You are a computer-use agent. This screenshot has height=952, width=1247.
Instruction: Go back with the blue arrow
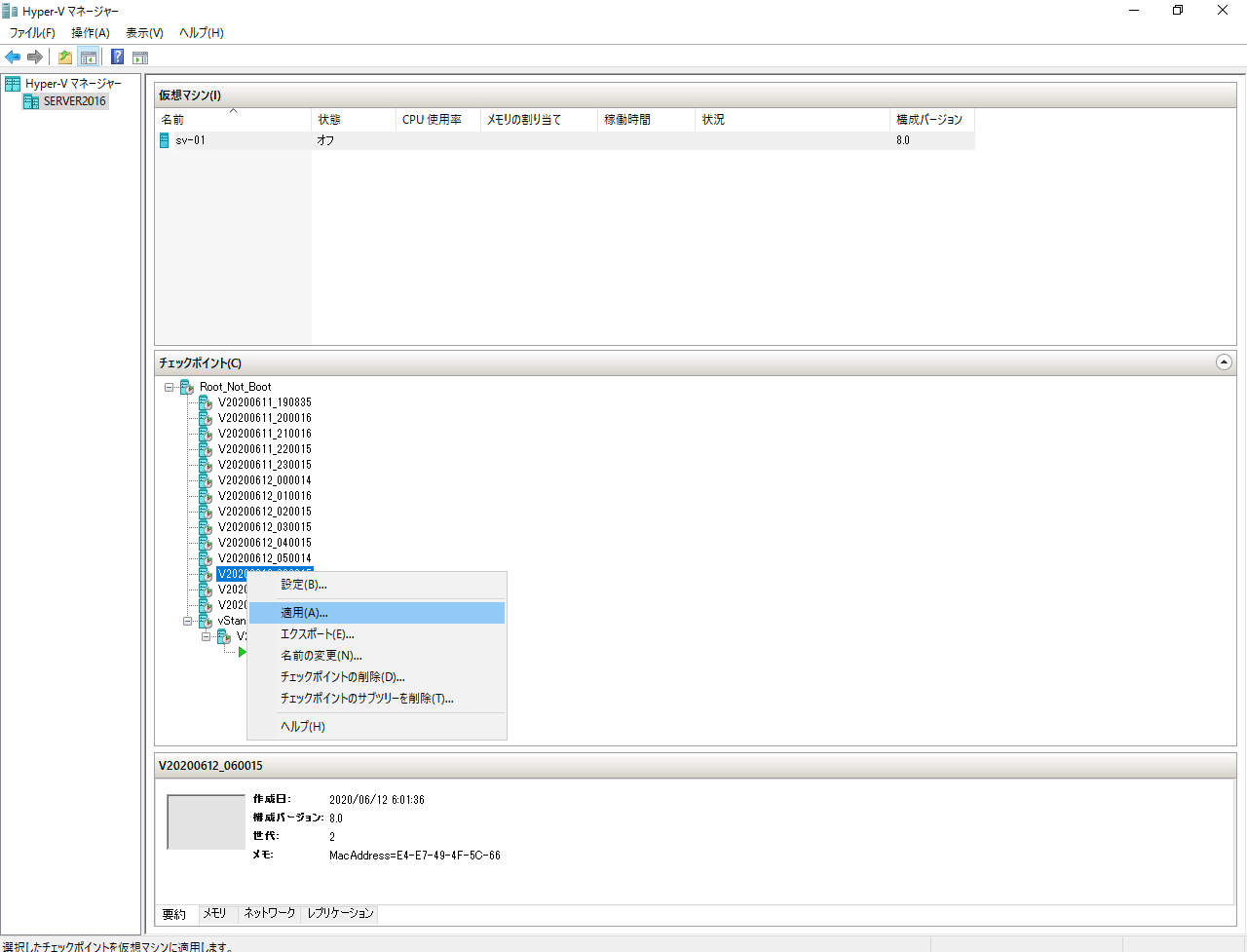(13, 57)
